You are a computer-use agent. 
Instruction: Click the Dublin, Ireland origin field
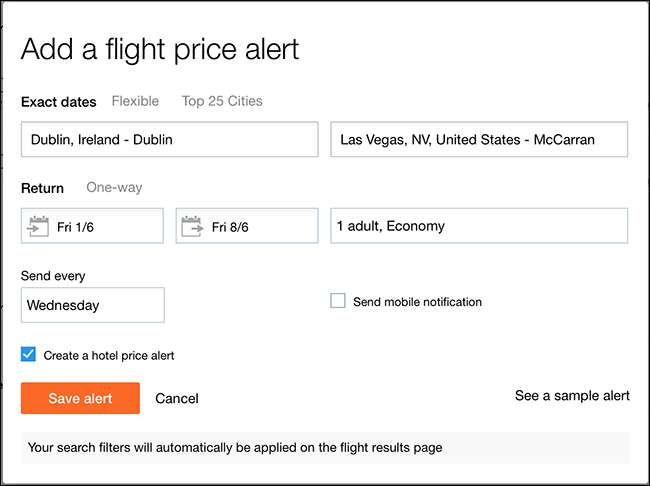click(169, 140)
